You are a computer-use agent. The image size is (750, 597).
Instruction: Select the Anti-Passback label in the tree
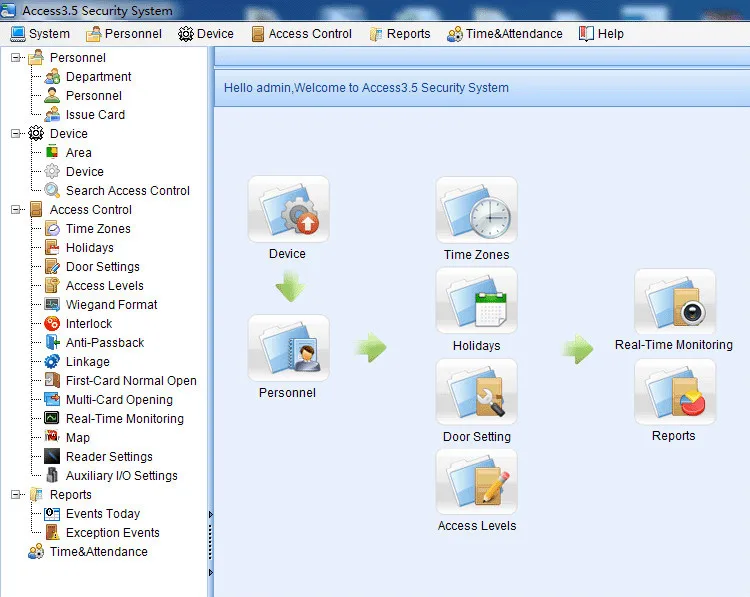point(105,343)
